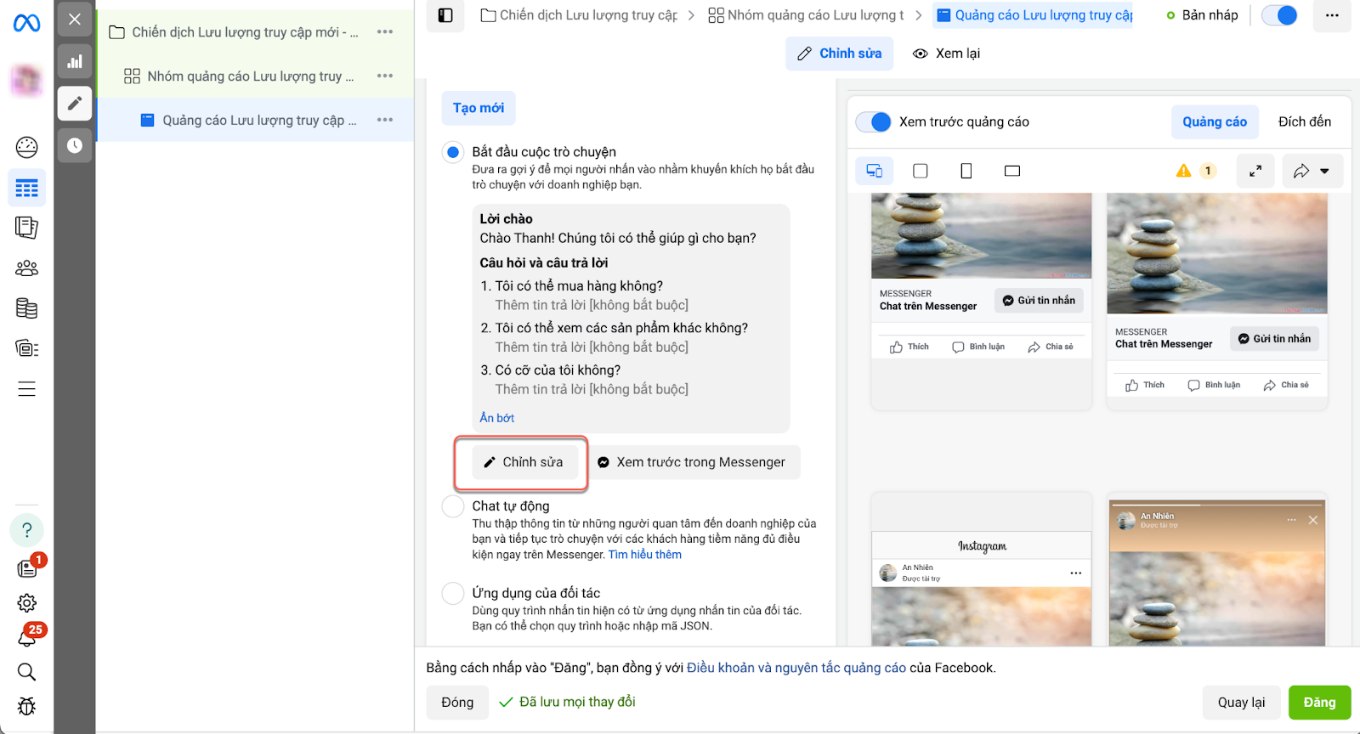Switch to the 'Đích đến' tab
The height and width of the screenshot is (734, 1360).
[1304, 122]
